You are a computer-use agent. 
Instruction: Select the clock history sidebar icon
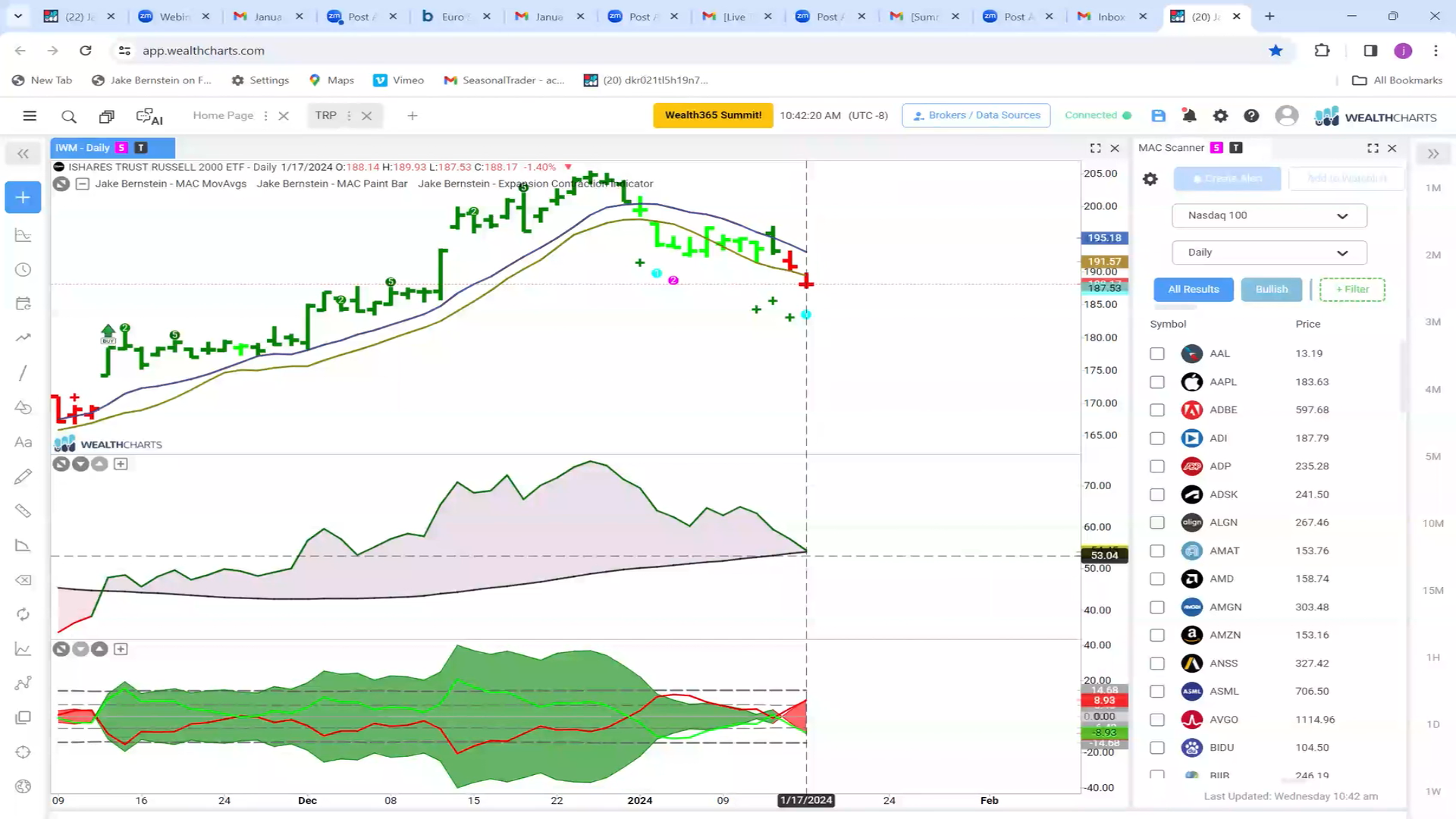24,270
